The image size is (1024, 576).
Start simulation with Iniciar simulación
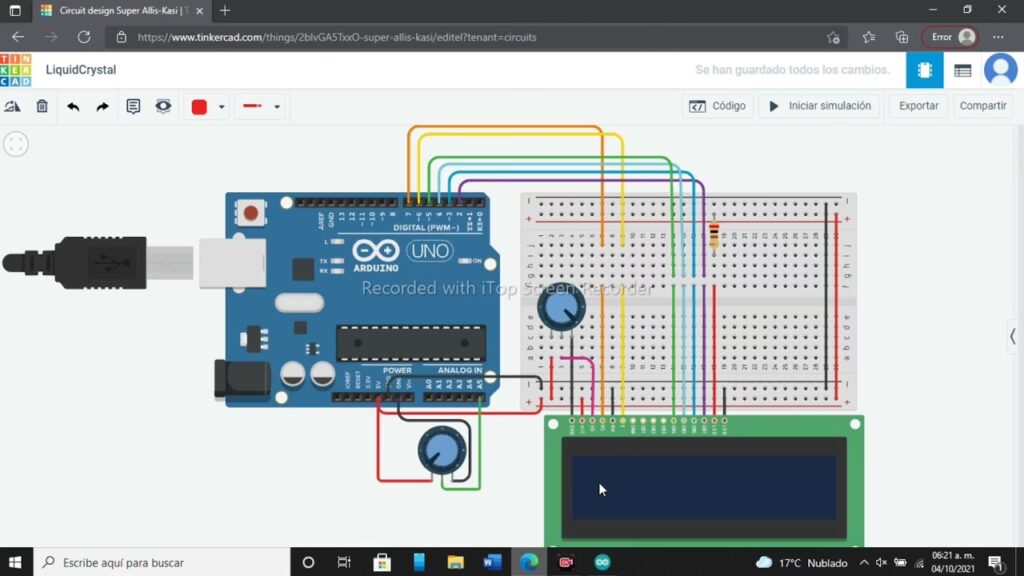(820, 106)
